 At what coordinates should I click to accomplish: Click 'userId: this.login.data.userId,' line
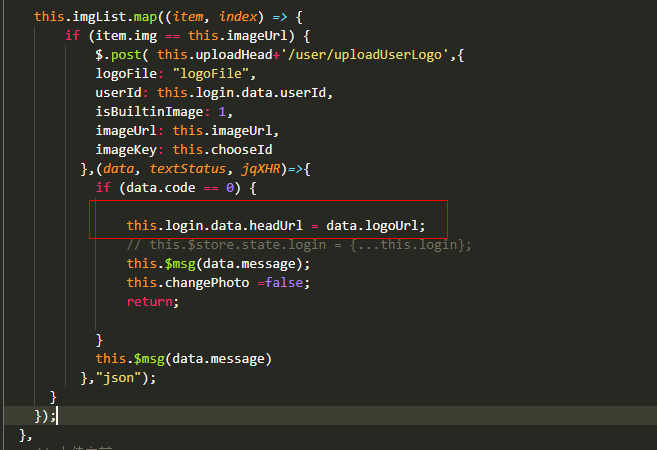click(214, 93)
